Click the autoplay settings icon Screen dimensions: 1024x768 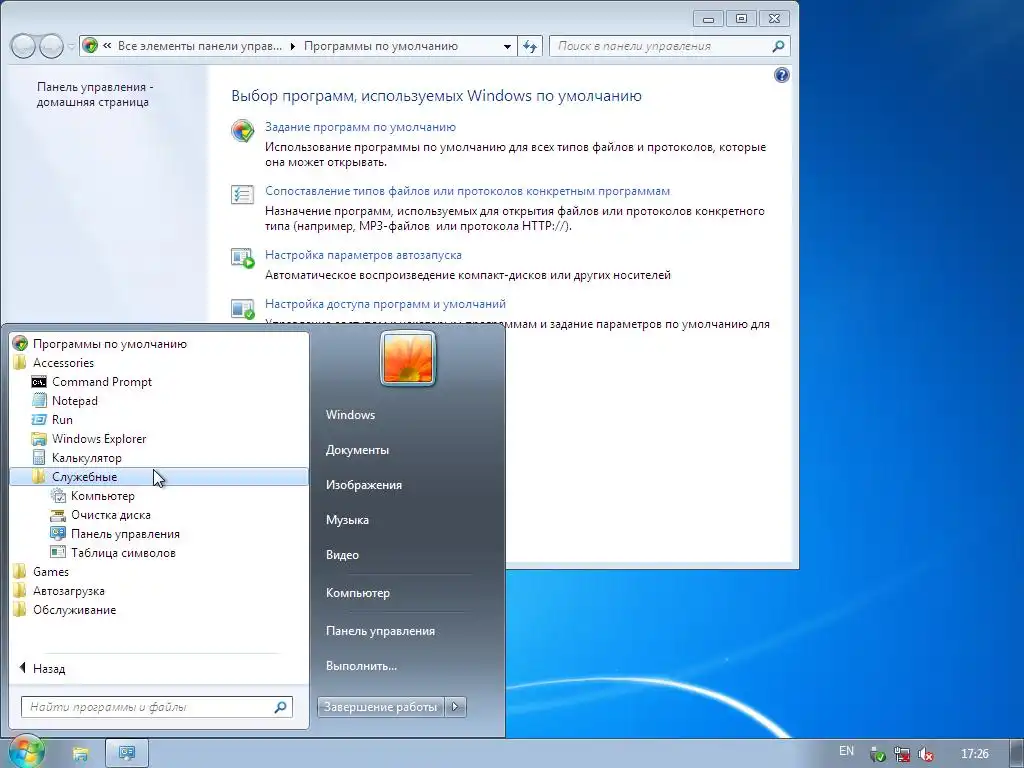coord(242,258)
